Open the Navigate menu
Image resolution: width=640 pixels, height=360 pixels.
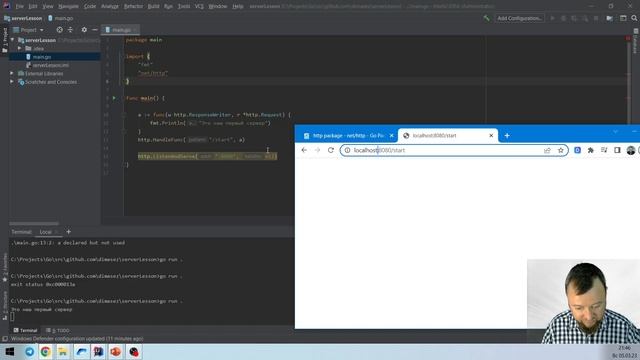(x=68, y=6)
